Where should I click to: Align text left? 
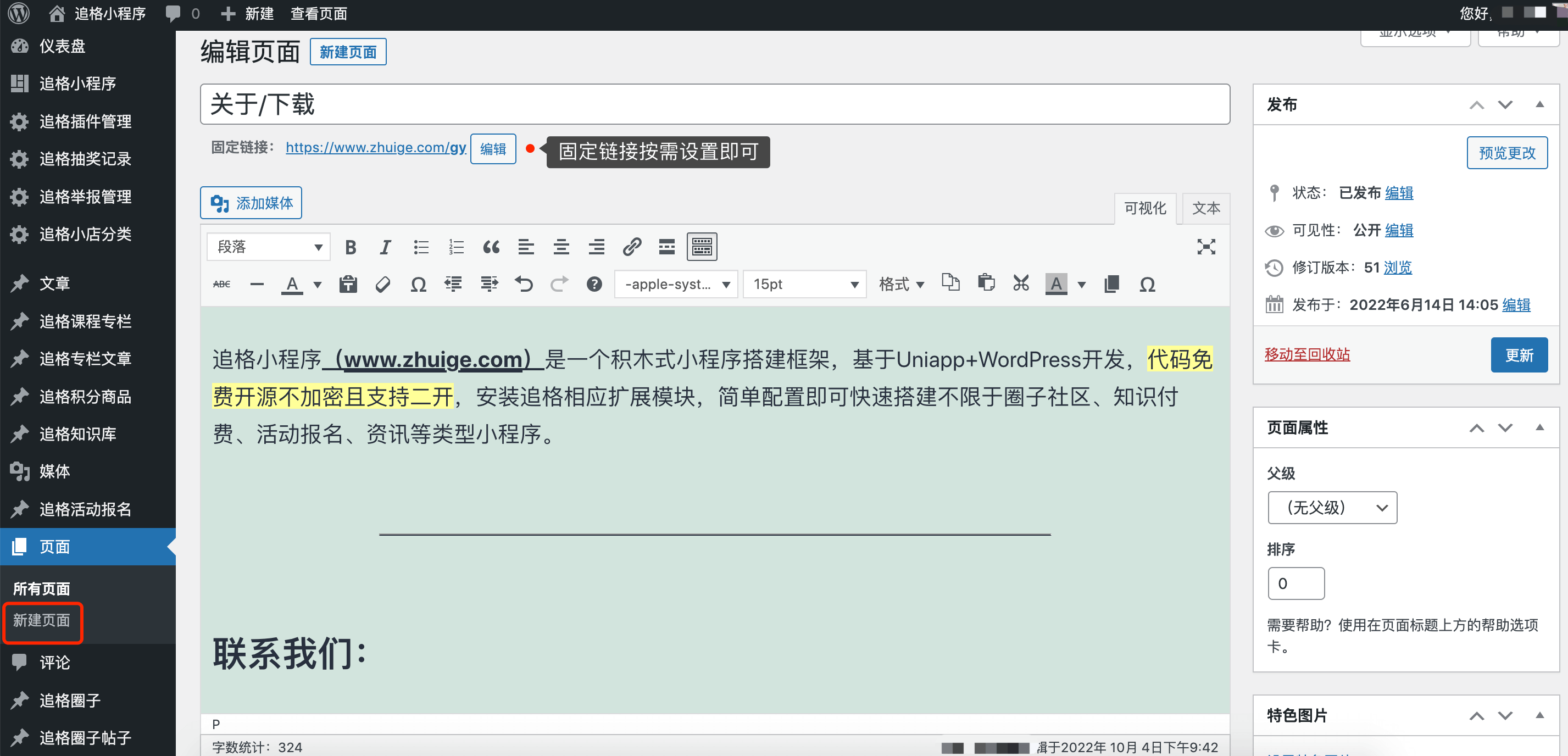pyautogui.click(x=526, y=247)
